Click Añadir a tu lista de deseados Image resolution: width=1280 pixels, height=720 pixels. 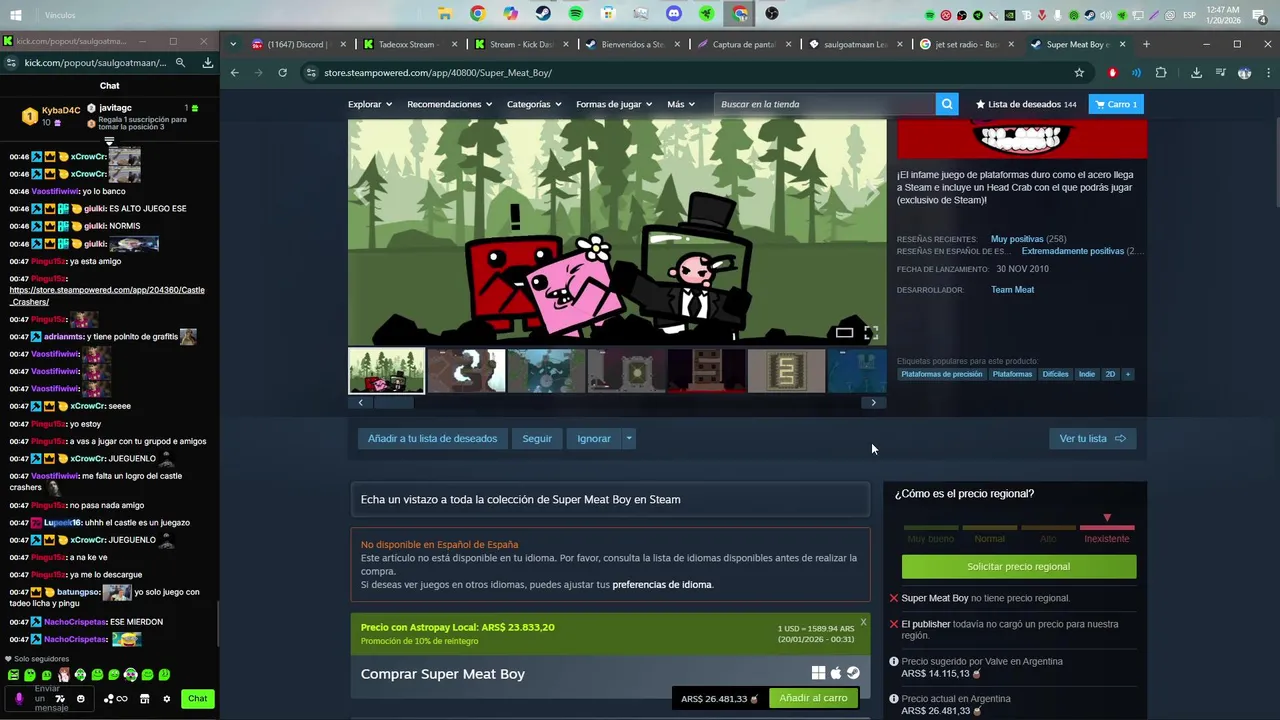pos(432,439)
